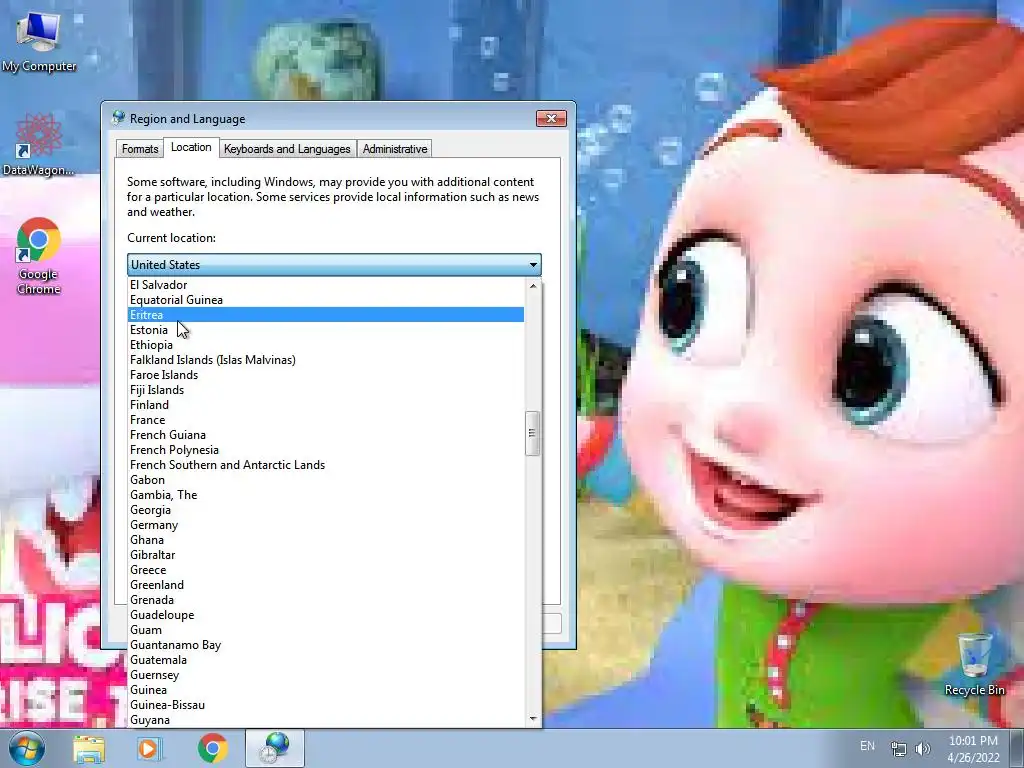Screen dimensions: 1024x768
Task: Select Gibraltar
Action: pyautogui.click(x=326, y=555)
